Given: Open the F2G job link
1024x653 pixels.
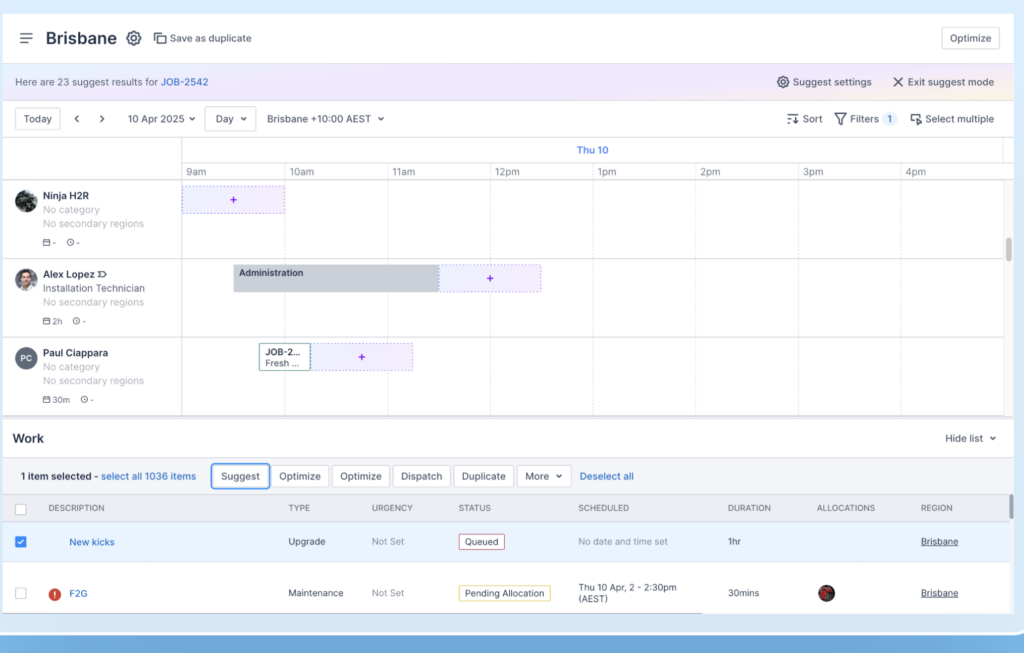Looking at the screenshot, I should [x=78, y=594].
